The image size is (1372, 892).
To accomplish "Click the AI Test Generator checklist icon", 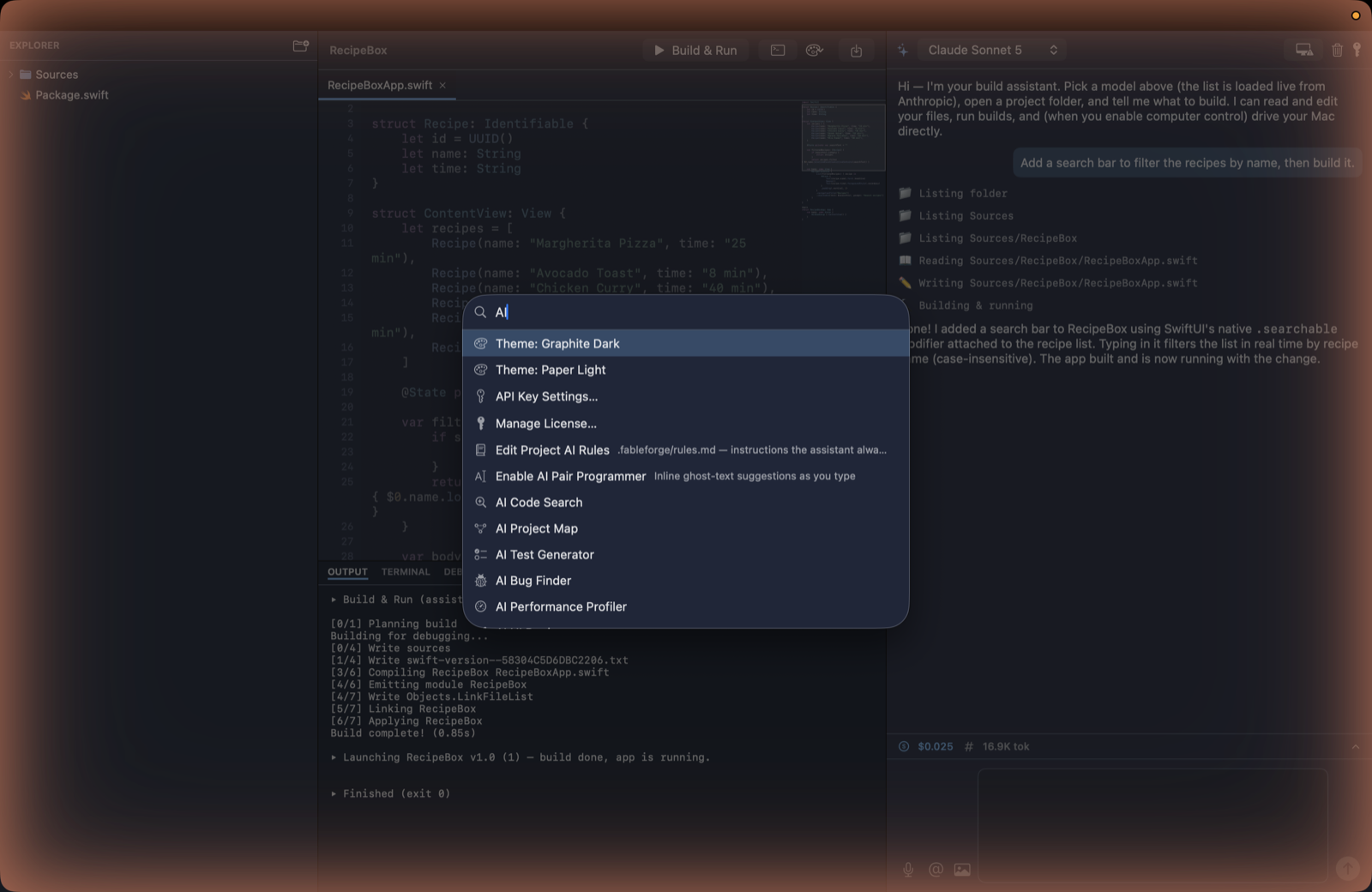I will (480, 554).
